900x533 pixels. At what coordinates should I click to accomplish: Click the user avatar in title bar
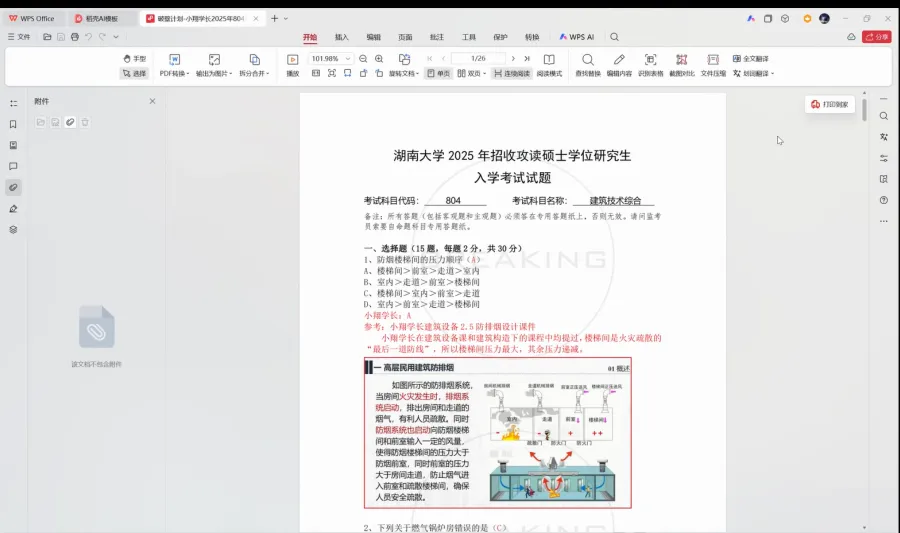pyautogui.click(x=824, y=18)
